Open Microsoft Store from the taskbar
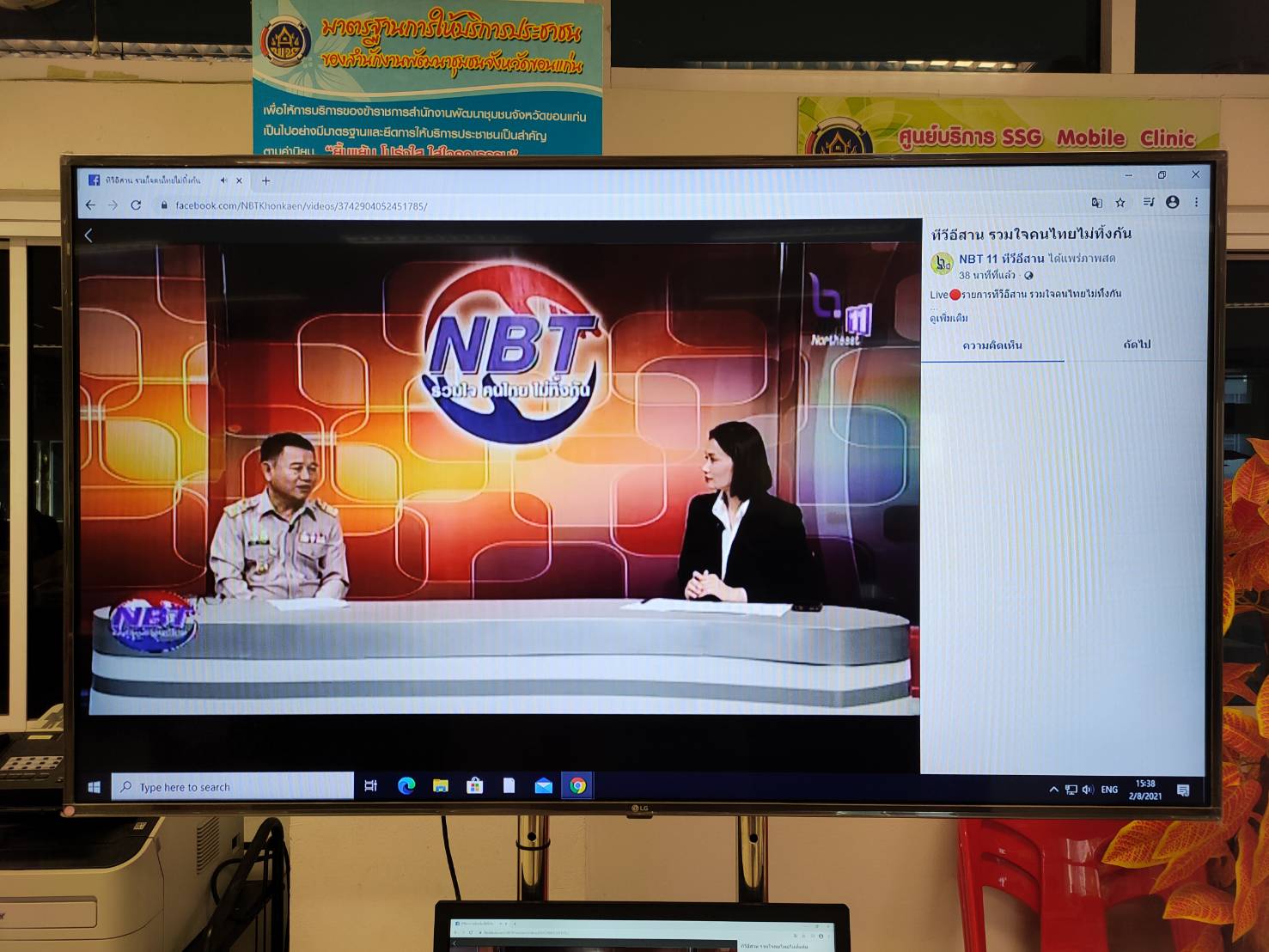 [474, 785]
